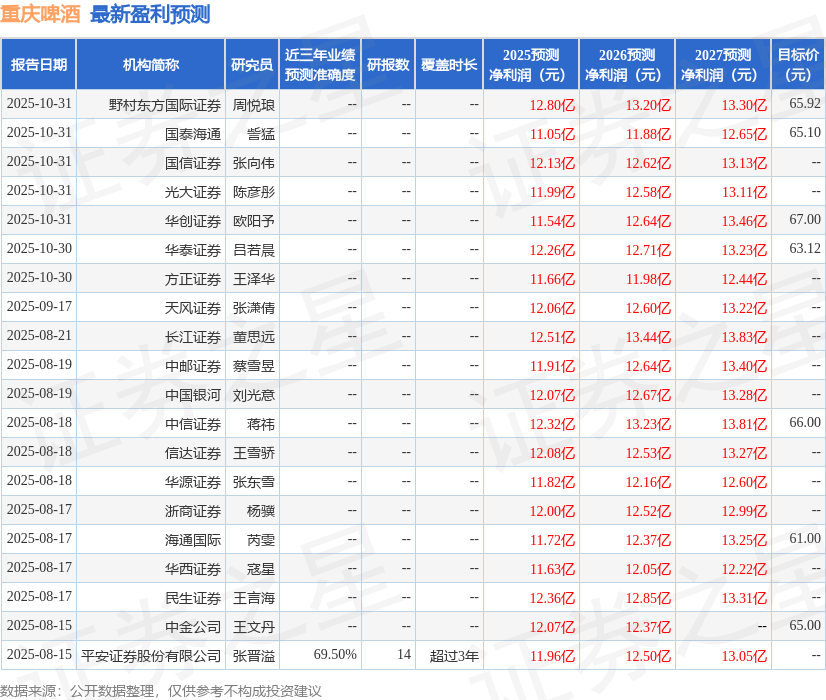Click the 重庆啤酒 stock name title

coord(42,16)
